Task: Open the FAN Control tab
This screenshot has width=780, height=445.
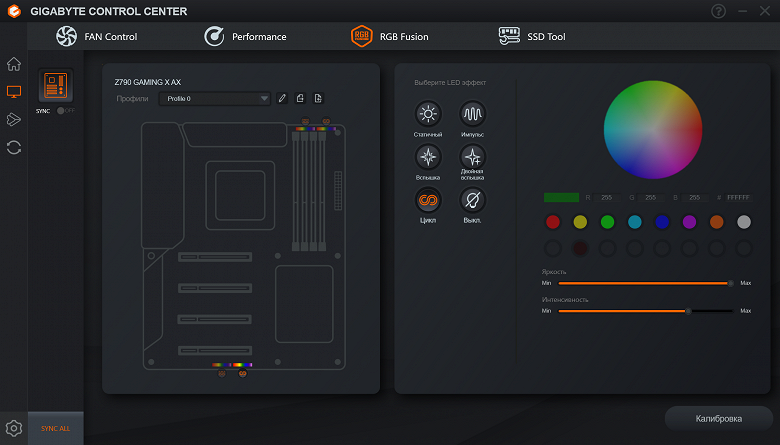Action: 97,36
